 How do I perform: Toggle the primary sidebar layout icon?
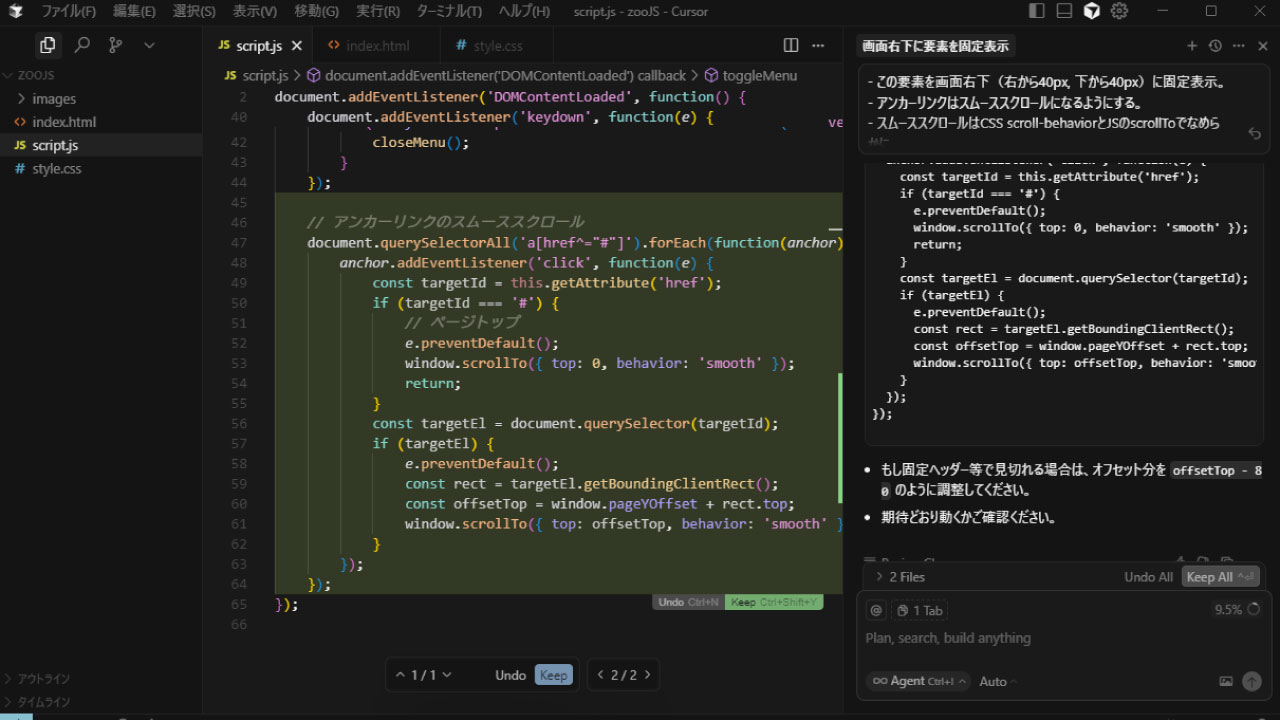[x=1037, y=11]
